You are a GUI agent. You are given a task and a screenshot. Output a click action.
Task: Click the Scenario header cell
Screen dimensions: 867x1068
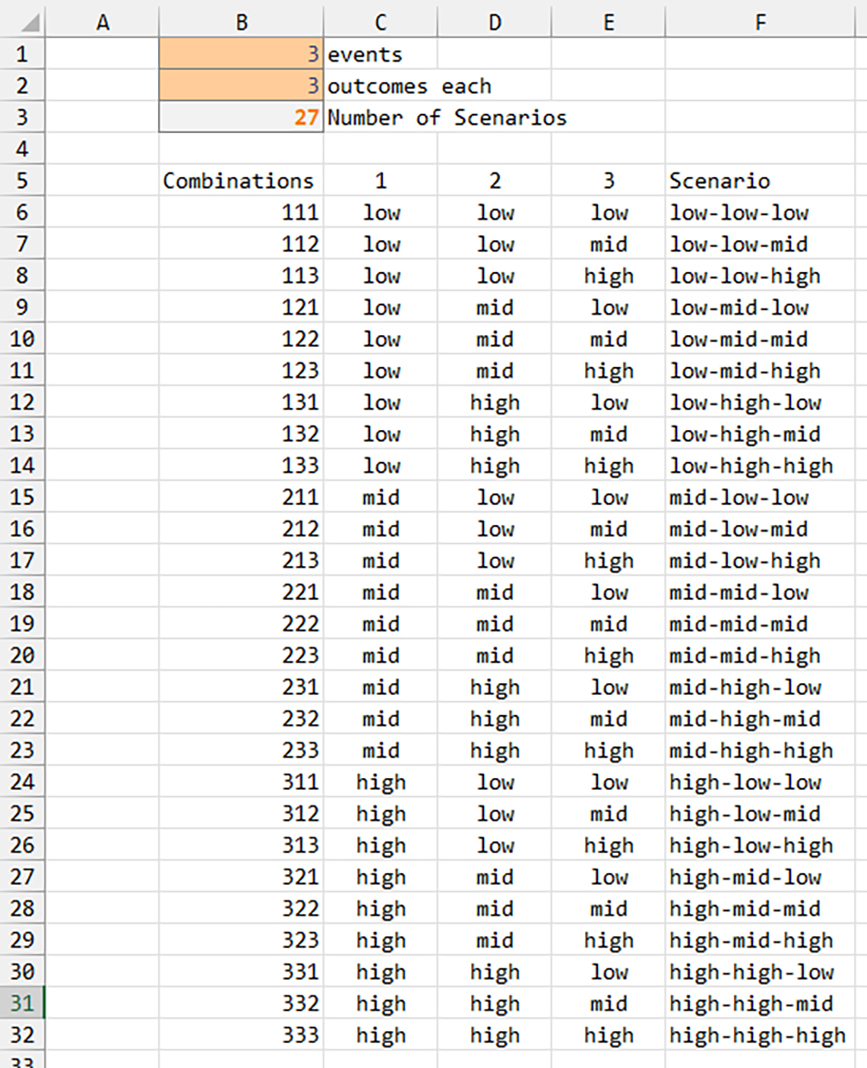(760, 181)
